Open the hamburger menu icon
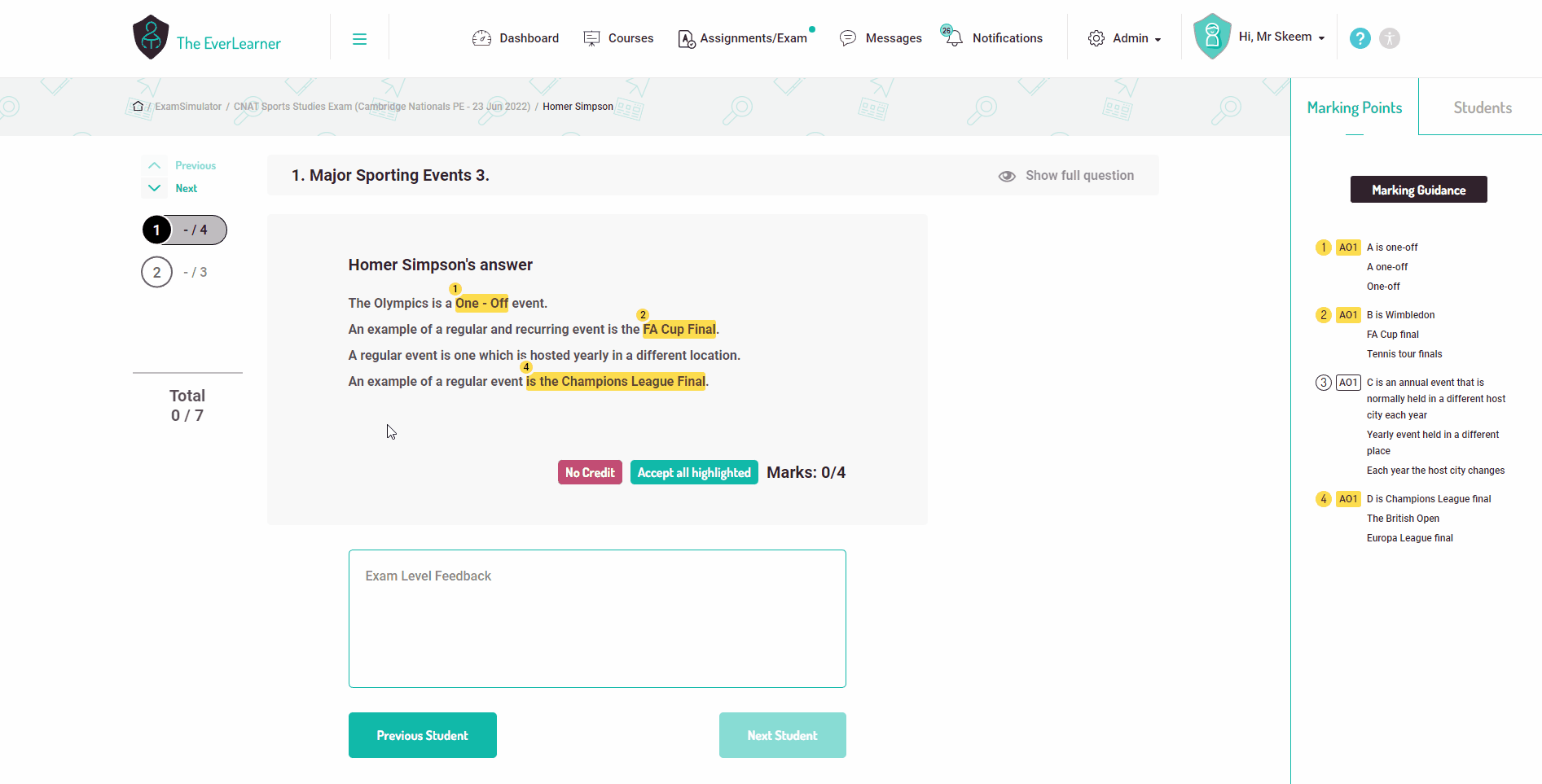This screenshot has width=1542, height=784. tap(359, 39)
